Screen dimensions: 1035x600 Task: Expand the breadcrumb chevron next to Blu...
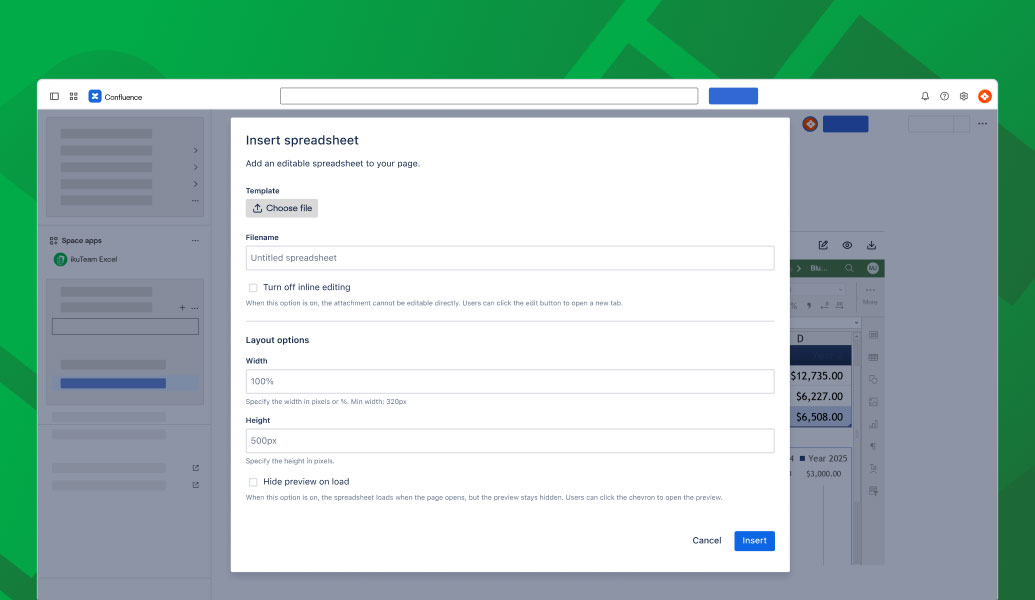798,268
